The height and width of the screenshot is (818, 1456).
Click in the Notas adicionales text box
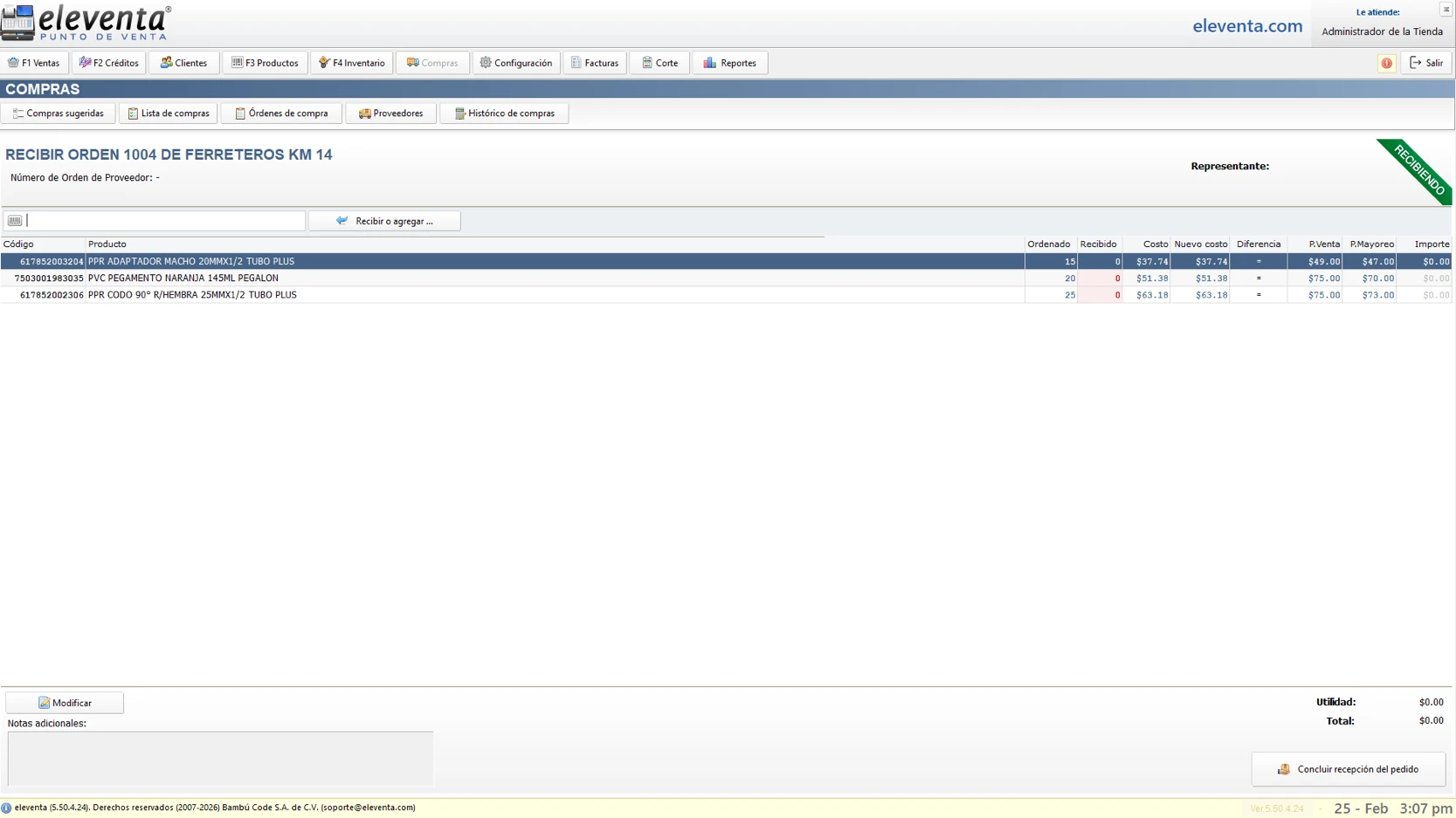coord(220,758)
